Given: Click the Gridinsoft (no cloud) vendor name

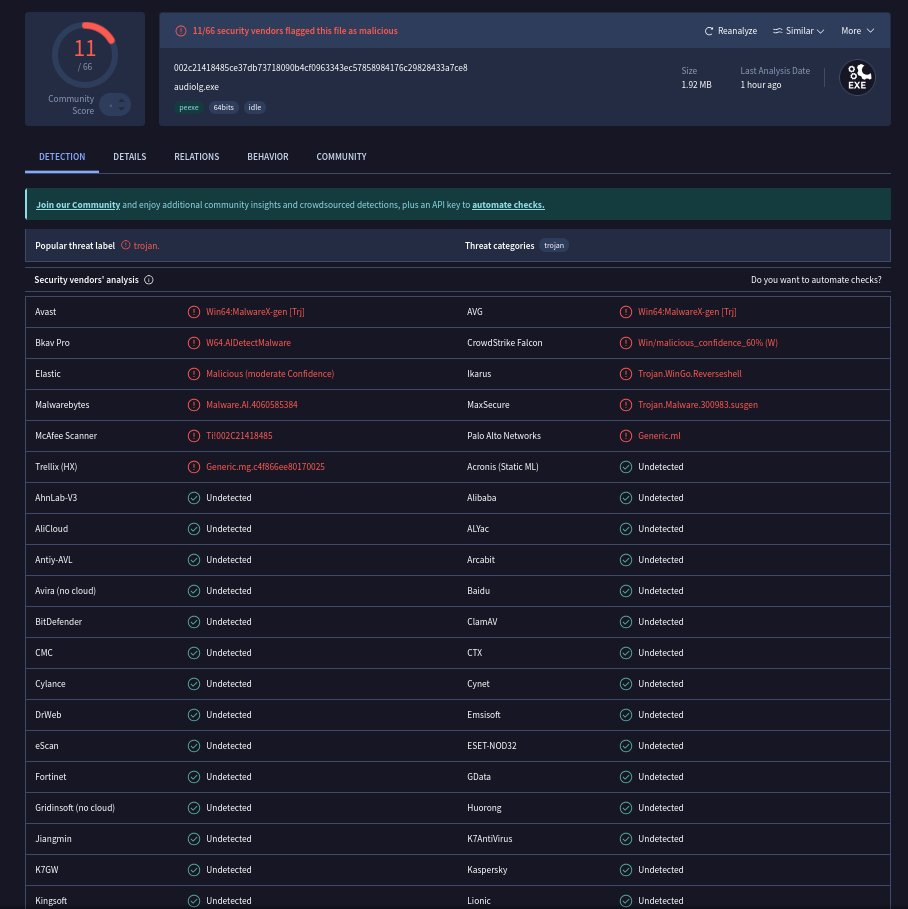Looking at the screenshot, I should (75, 808).
